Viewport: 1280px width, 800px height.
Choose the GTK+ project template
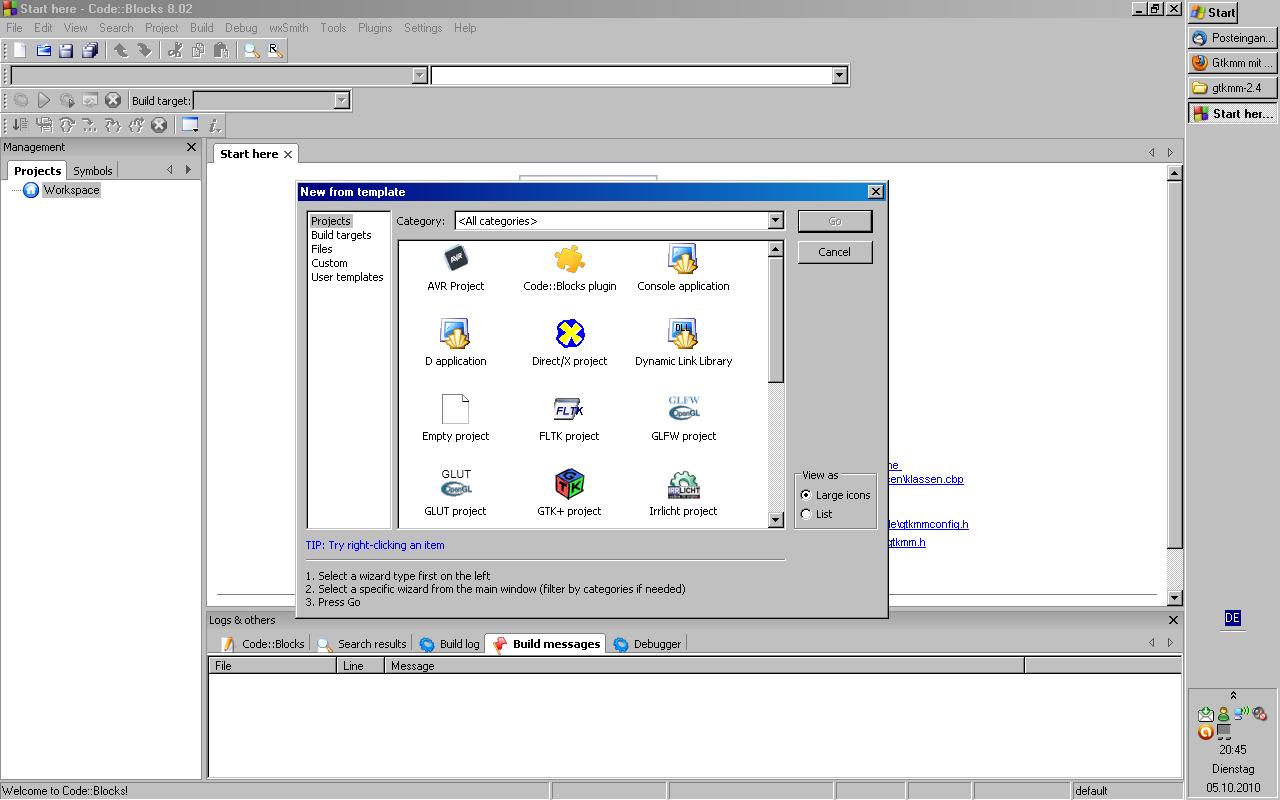[569, 485]
